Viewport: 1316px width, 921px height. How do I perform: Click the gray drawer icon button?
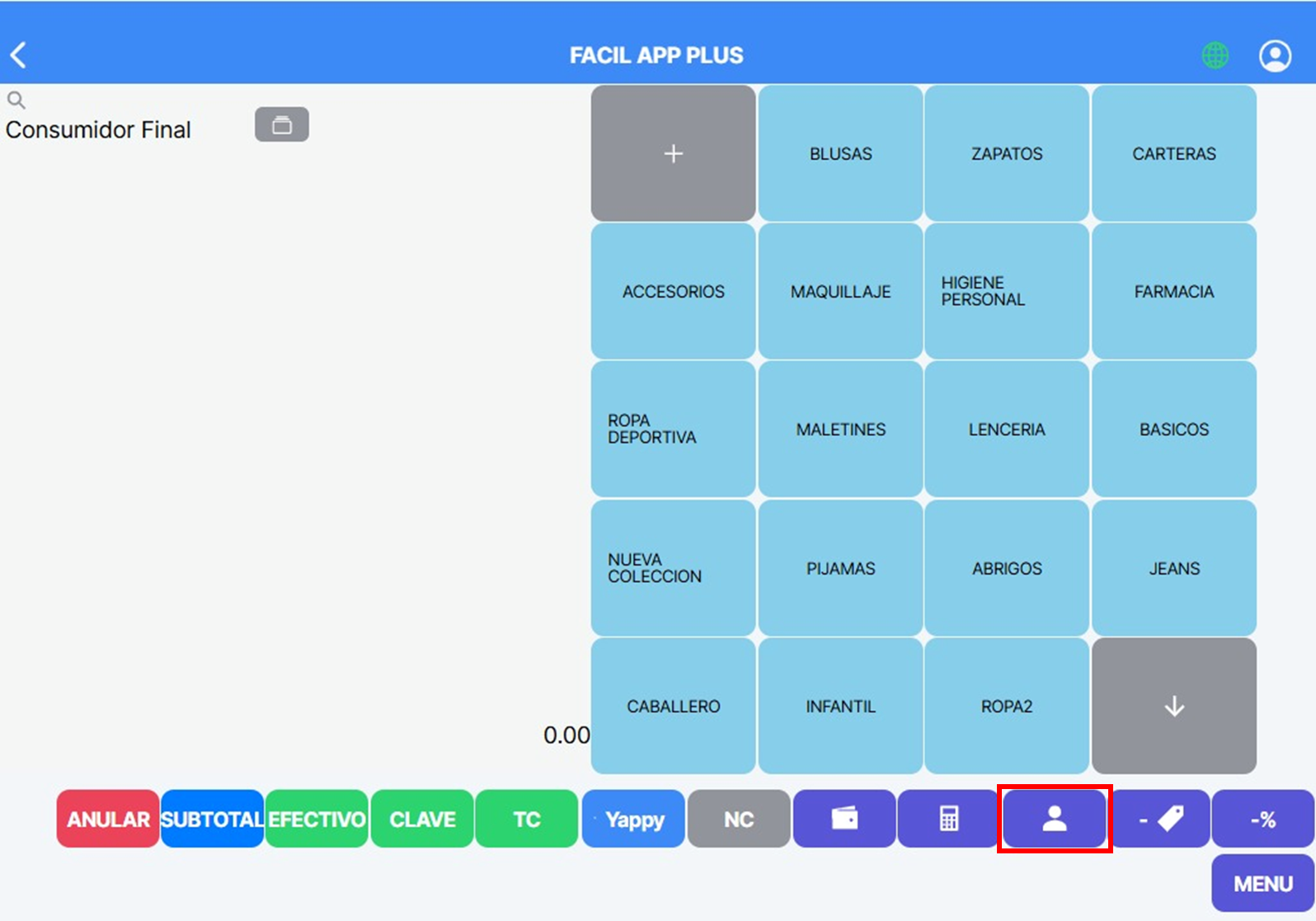tap(282, 125)
